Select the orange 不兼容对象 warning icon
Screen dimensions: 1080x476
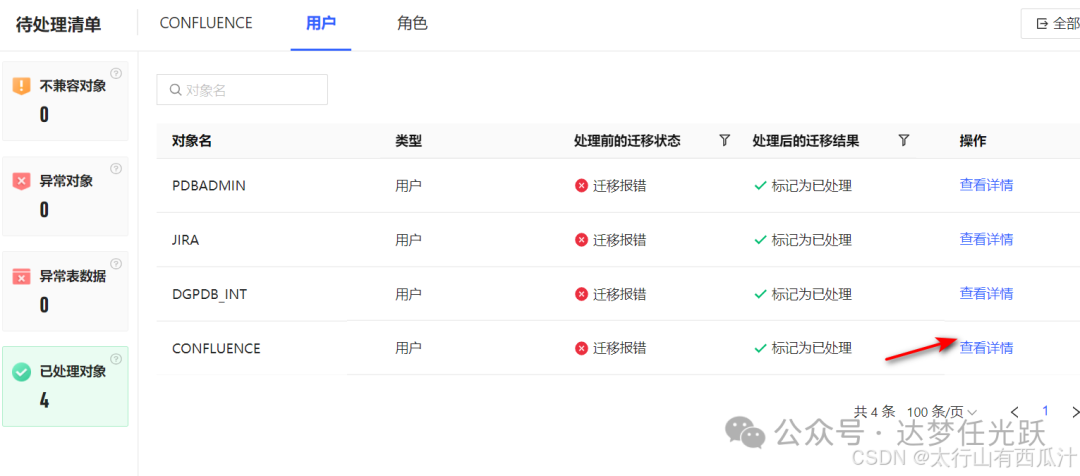(x=21, y=86)
